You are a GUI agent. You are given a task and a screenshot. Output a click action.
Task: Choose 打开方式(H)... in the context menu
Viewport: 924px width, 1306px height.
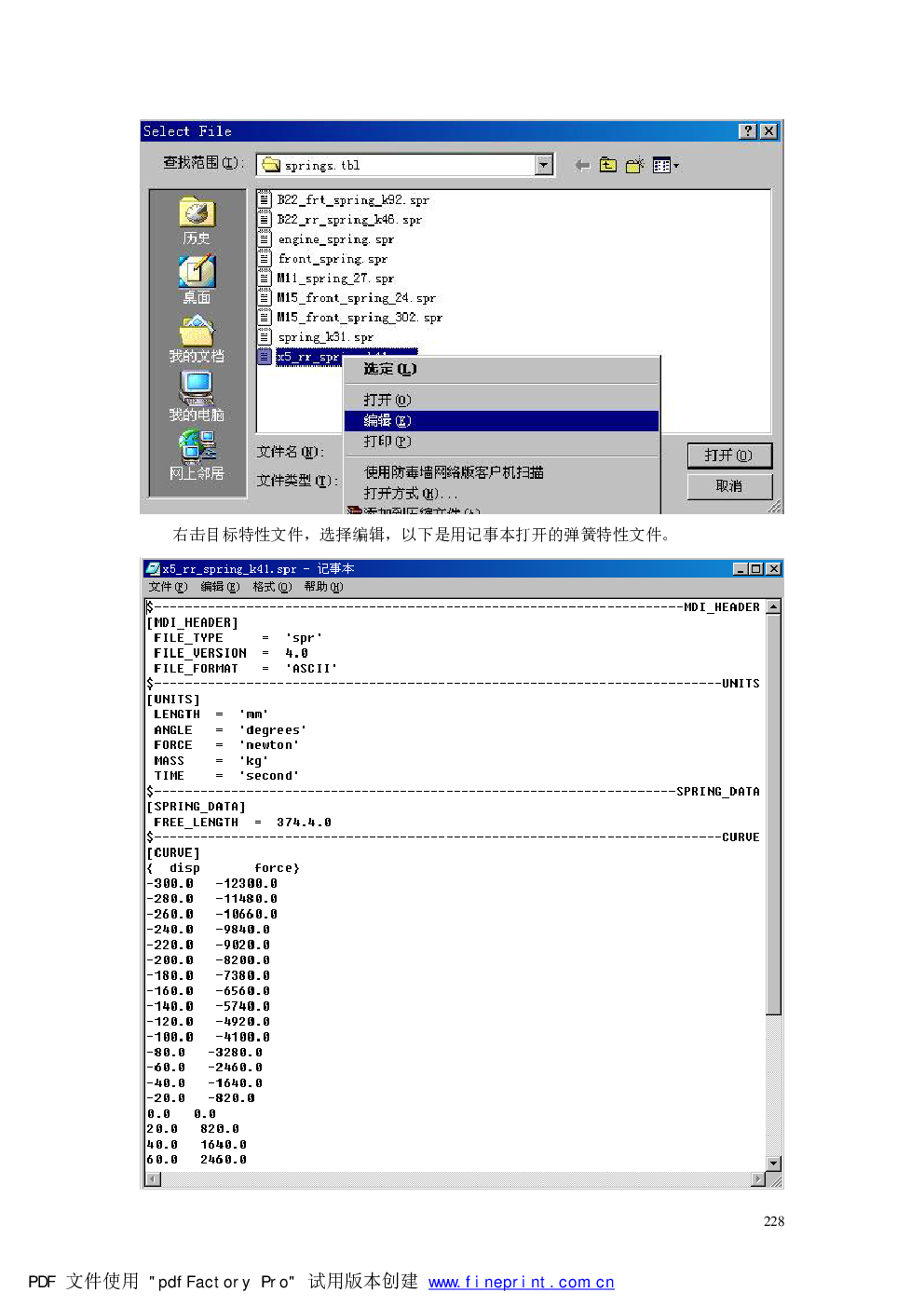coord(501,493)
